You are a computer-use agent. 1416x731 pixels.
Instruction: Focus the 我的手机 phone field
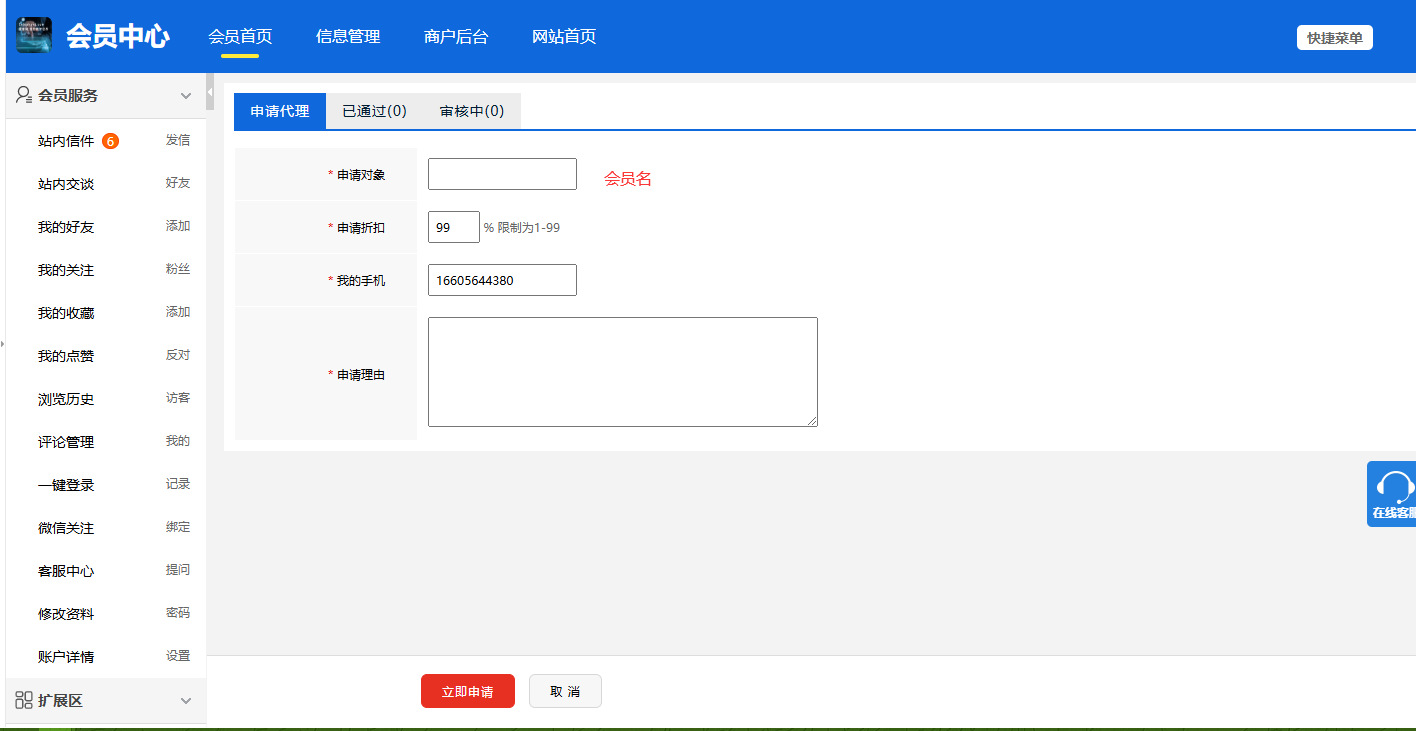coord(502,280)
